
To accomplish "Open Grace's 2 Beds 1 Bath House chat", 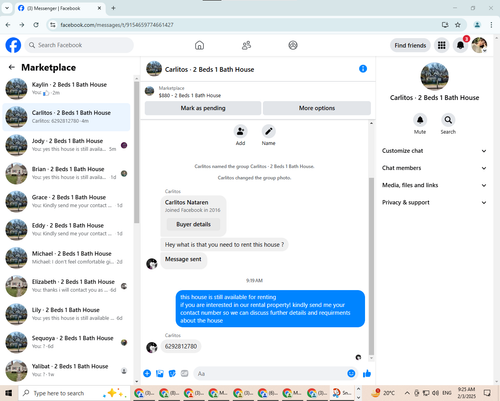I will click(x=66, y=201).
